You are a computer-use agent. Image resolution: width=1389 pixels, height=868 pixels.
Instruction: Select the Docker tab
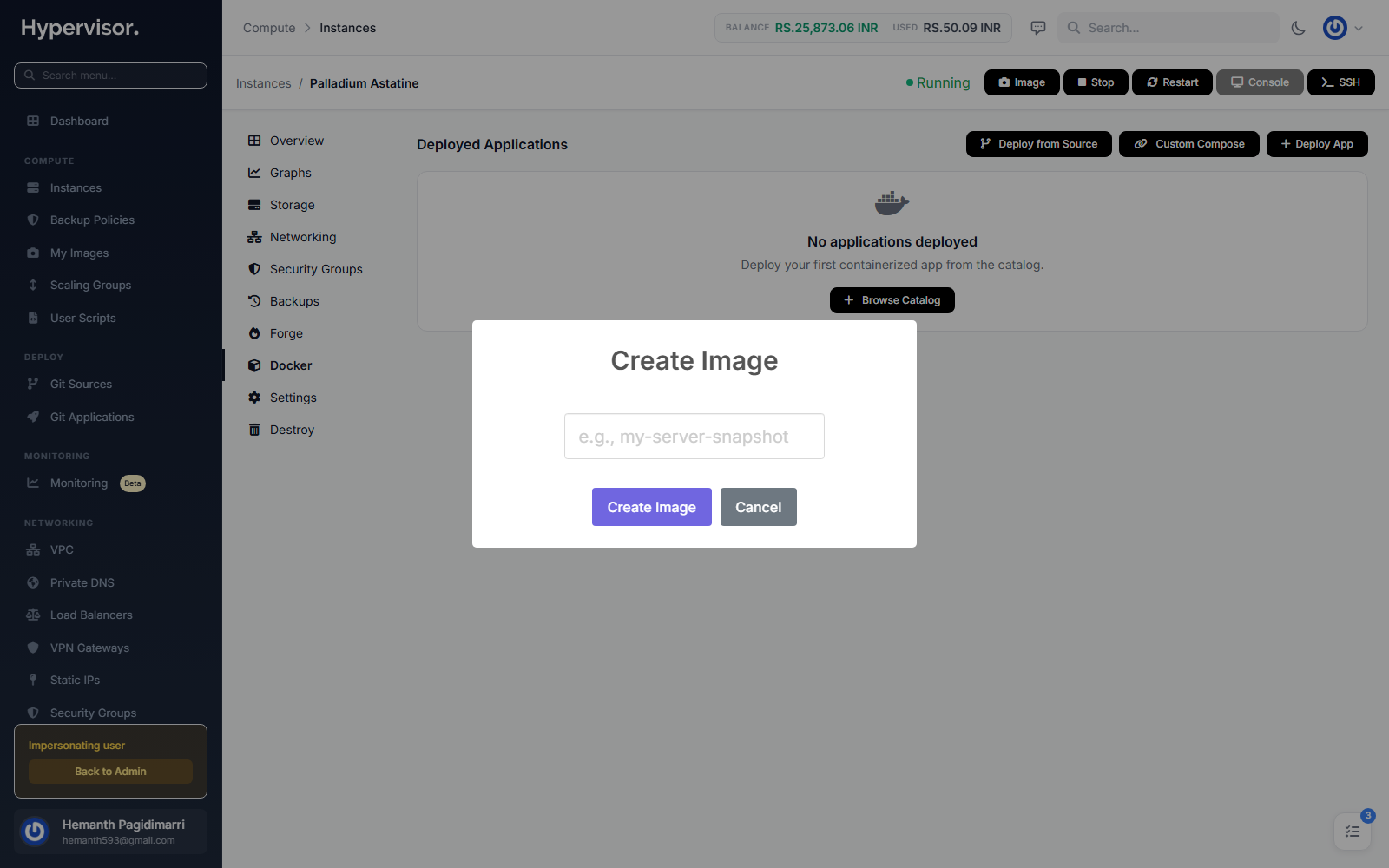tap(291, 365)
